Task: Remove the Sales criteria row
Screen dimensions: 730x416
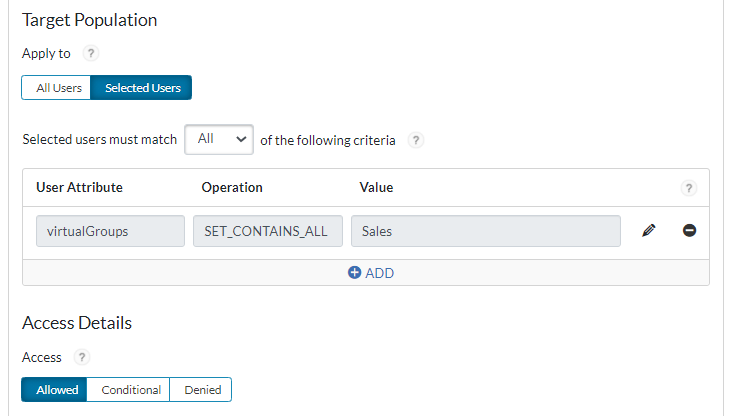Action: click(x=689, y=231)
